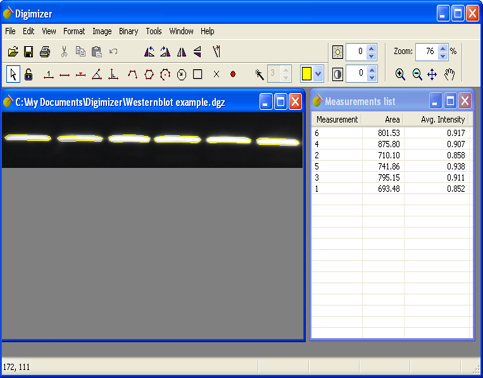
Task: Cut selection with the scissors icon
Action: coord(64,52)
